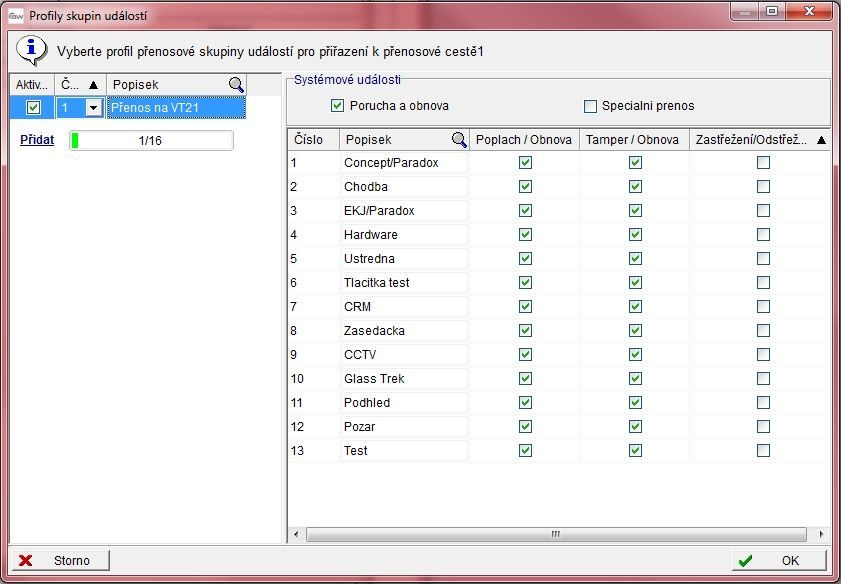The width and height of the screenshot is (841, 584).
Task: Click the Storno cancel button
Action: [60, 561]
